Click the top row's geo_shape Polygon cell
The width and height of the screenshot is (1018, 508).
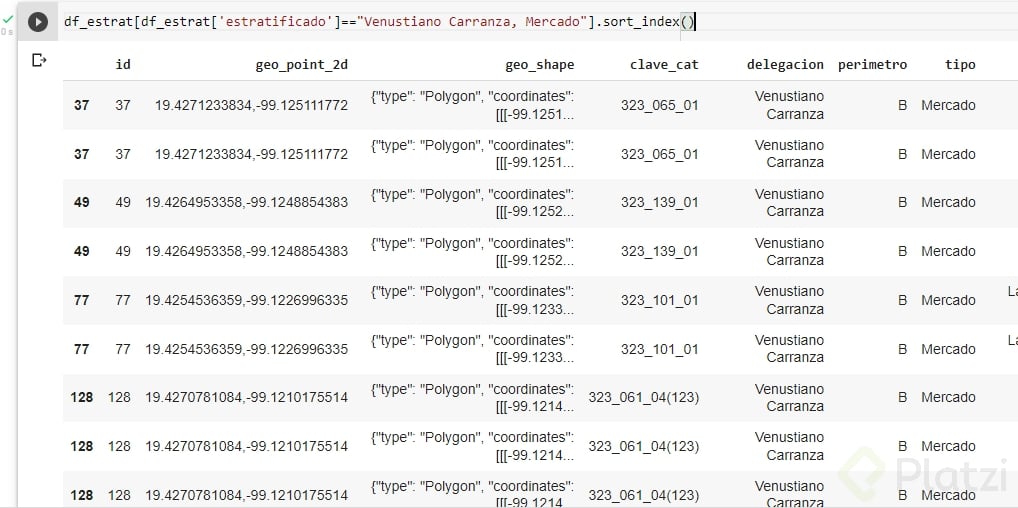(472, 105)
